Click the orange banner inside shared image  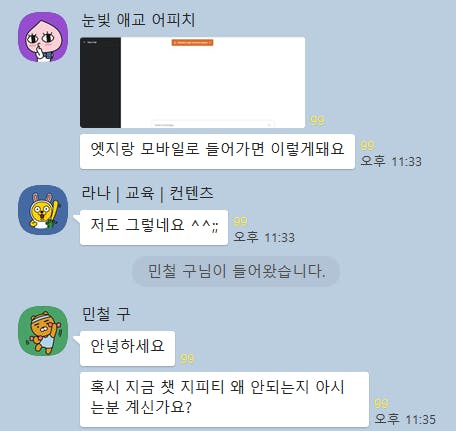tap(192, 43)
